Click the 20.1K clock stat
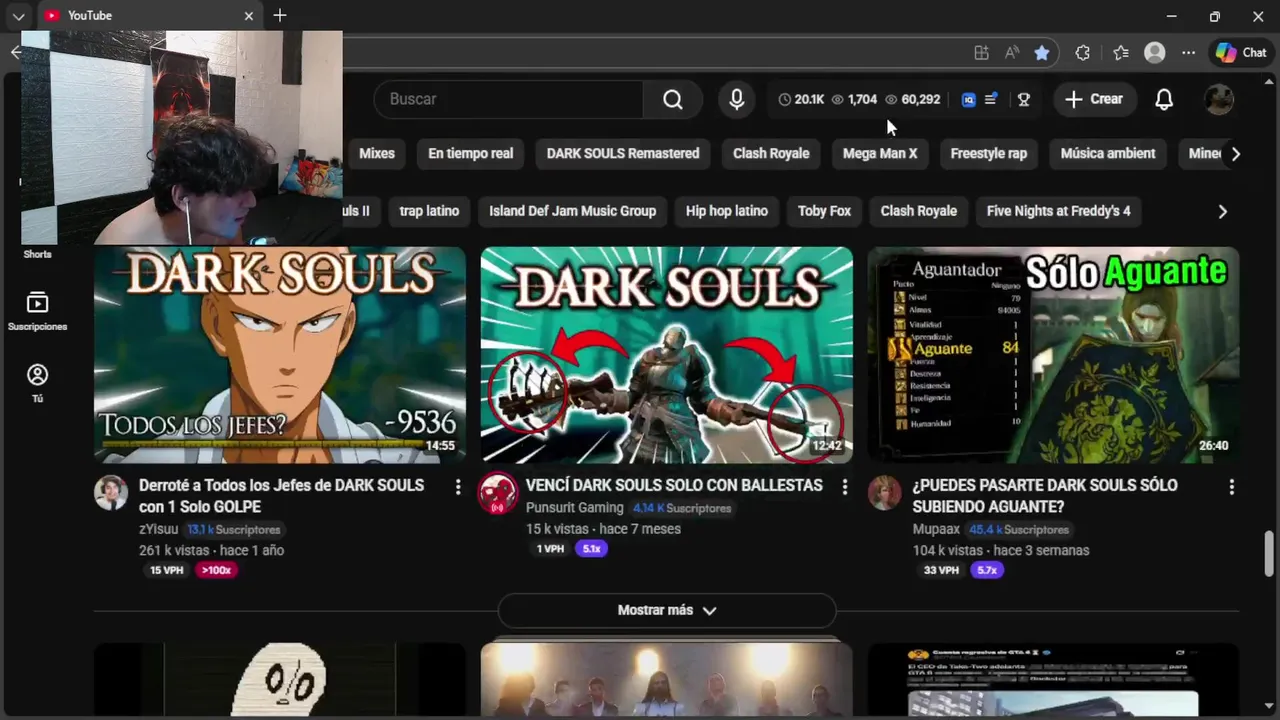The height and width of the screenshot is (720, 1280). tap(801, 99)
